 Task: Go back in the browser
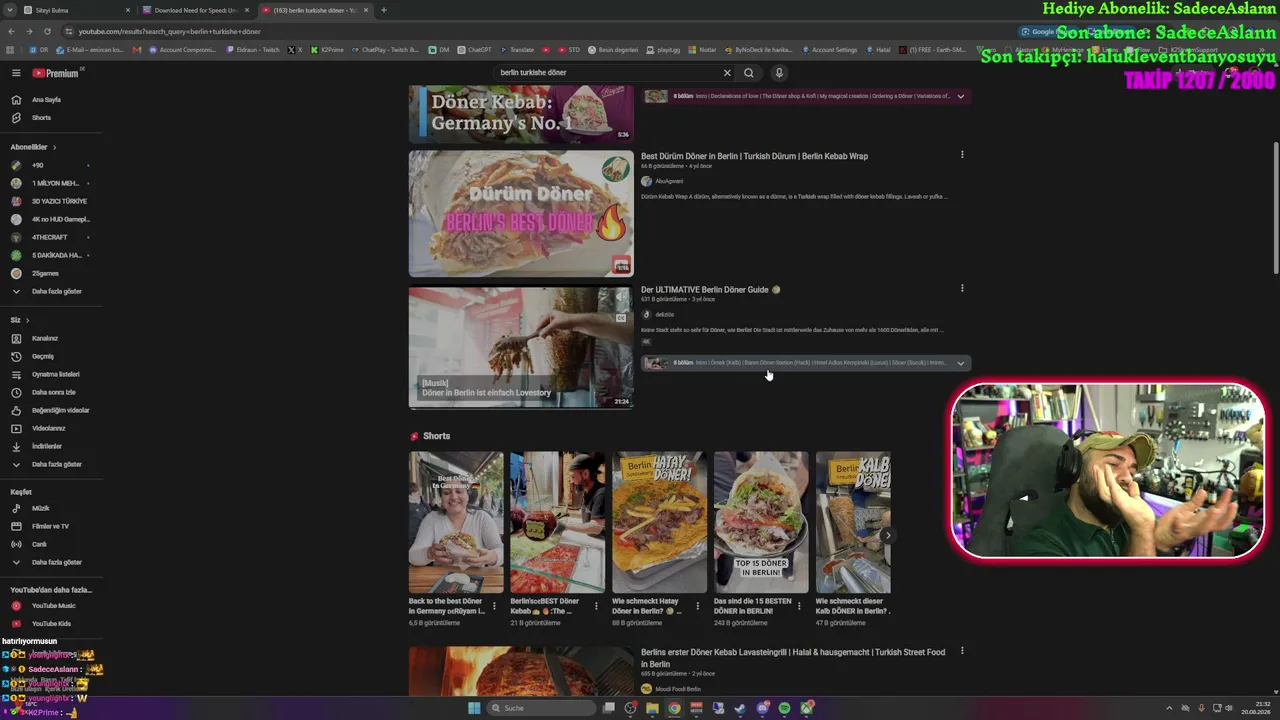coord(11,31)
